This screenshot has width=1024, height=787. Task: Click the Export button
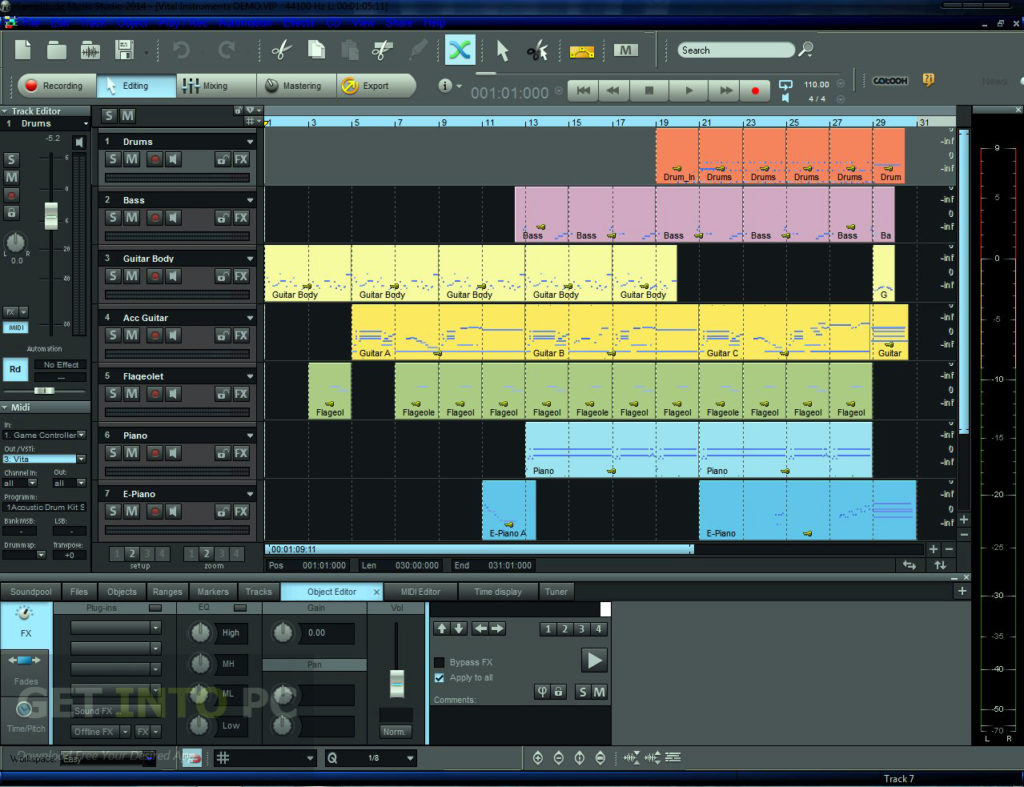pos(376,86)
